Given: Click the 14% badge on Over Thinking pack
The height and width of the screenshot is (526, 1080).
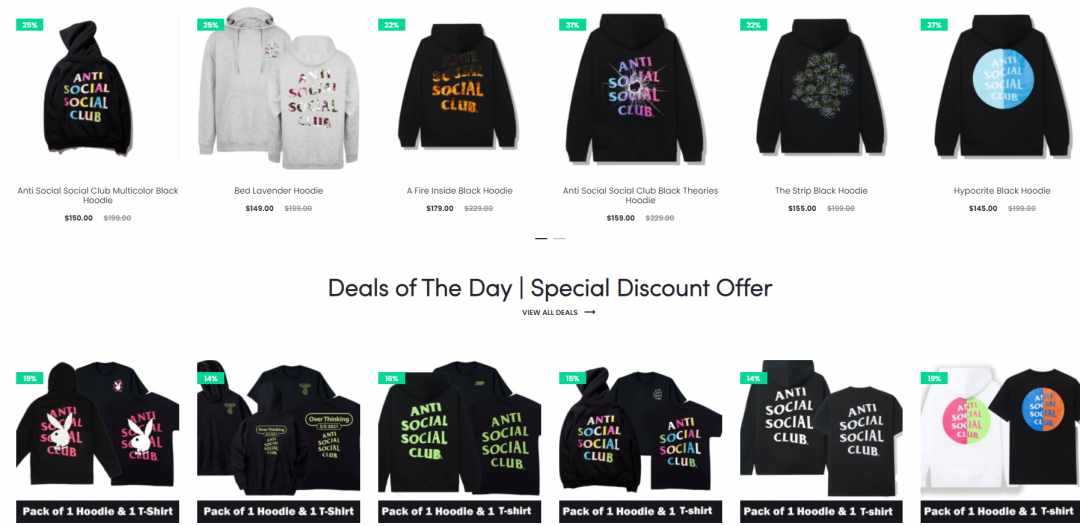Looking at the screenshot, I should tap(211, 378).
